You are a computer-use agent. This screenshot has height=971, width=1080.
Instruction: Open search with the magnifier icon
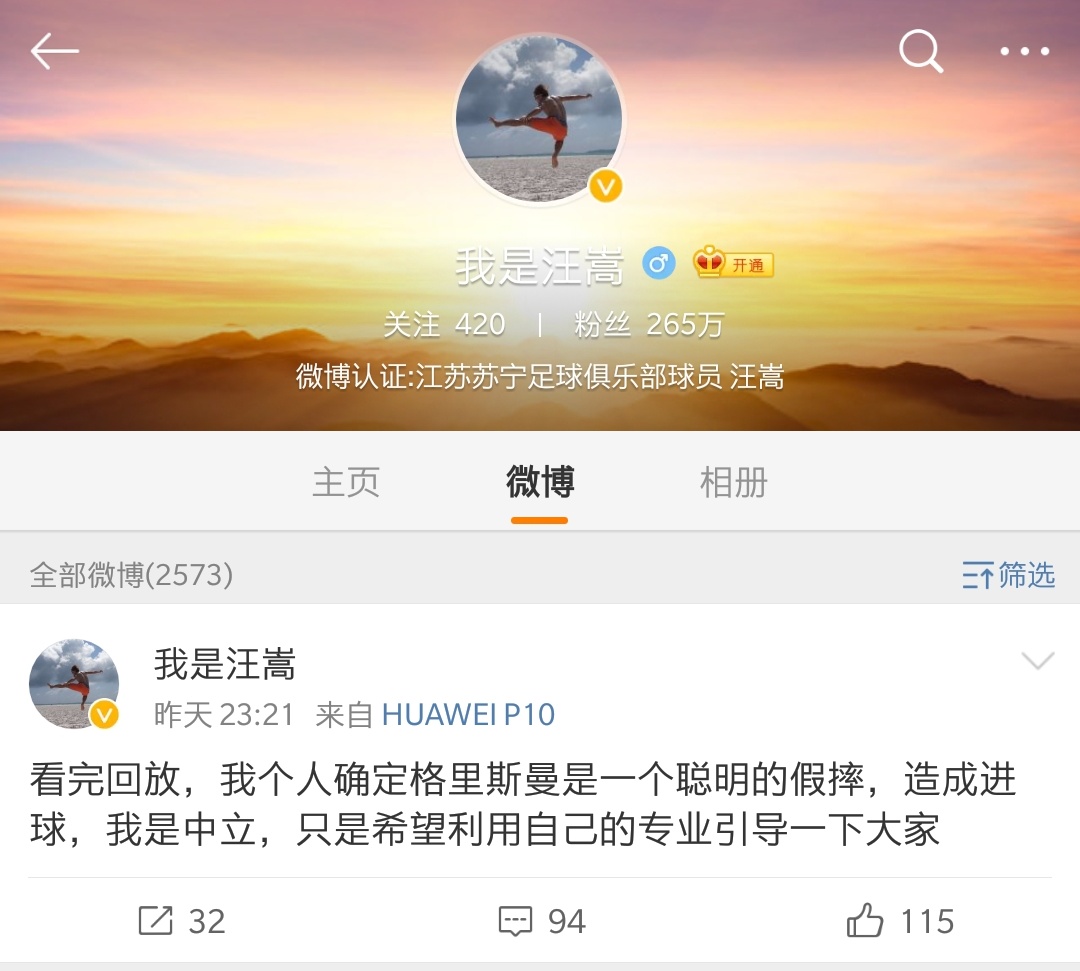pos(921,51)
